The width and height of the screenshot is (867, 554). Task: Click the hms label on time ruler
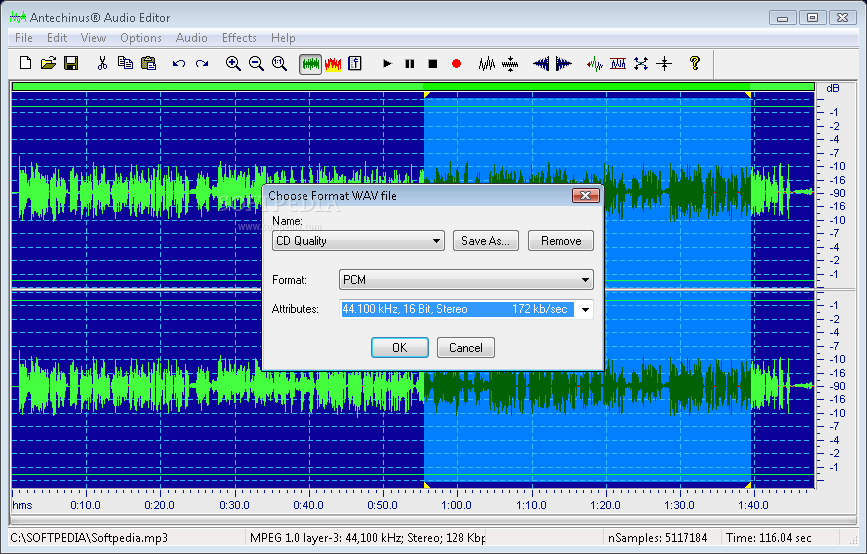pos(22,505)
